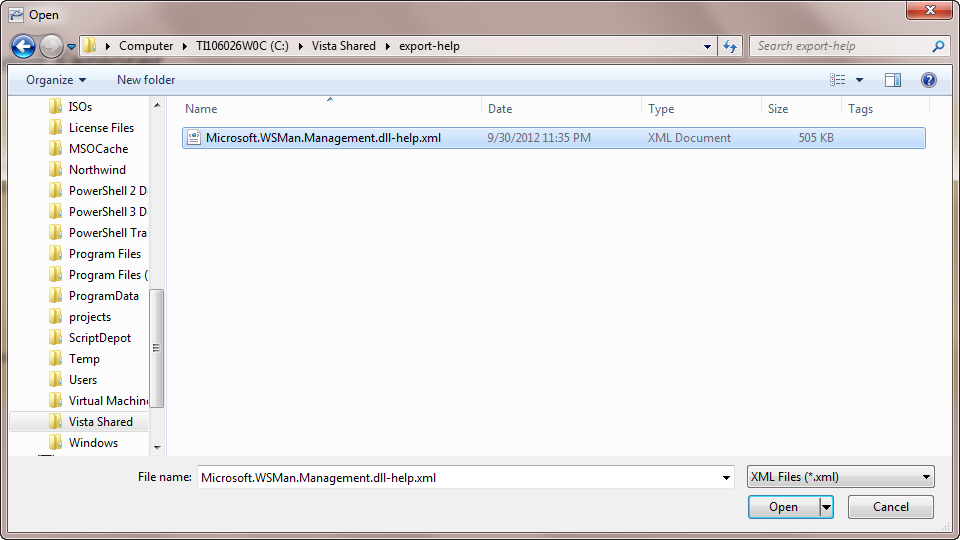Select the ISOs folder in tree
This screenshot has height=540, width=960.
80,107
